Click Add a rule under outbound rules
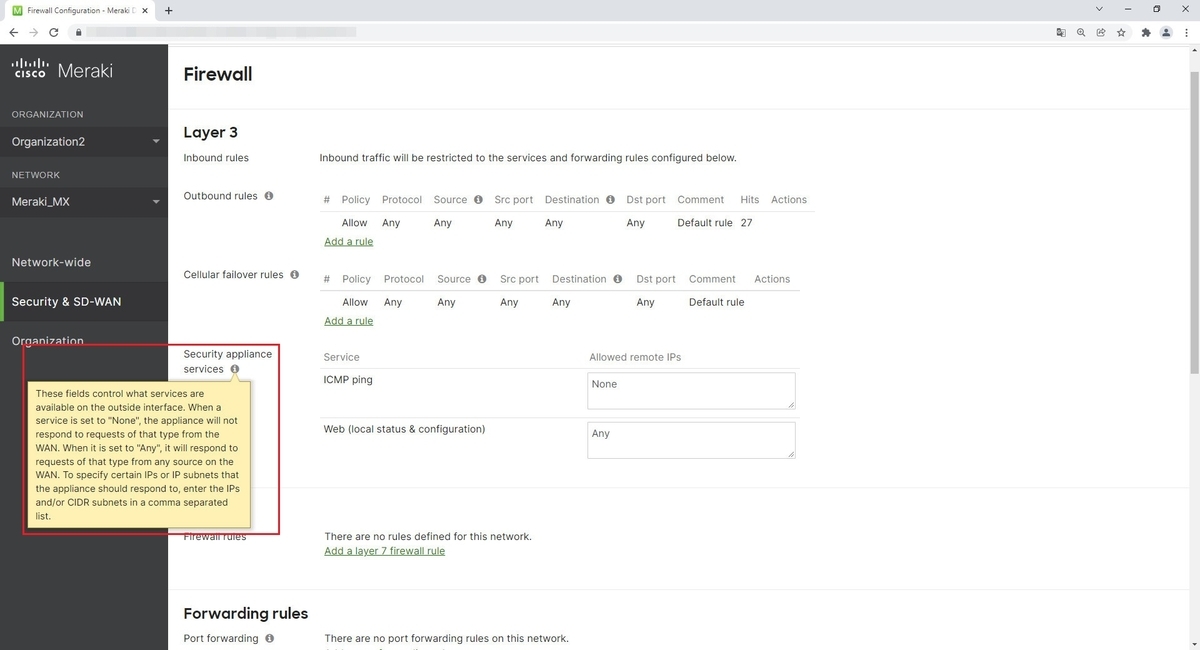Screen dimensions: 1200x650 point(348,241)
